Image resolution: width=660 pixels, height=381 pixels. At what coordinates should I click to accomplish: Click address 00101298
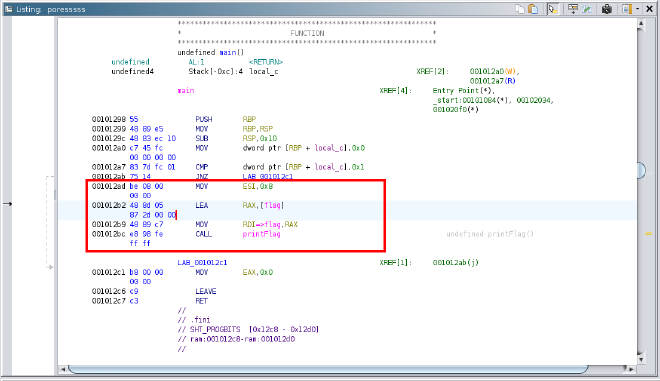(x=109, y=119)
